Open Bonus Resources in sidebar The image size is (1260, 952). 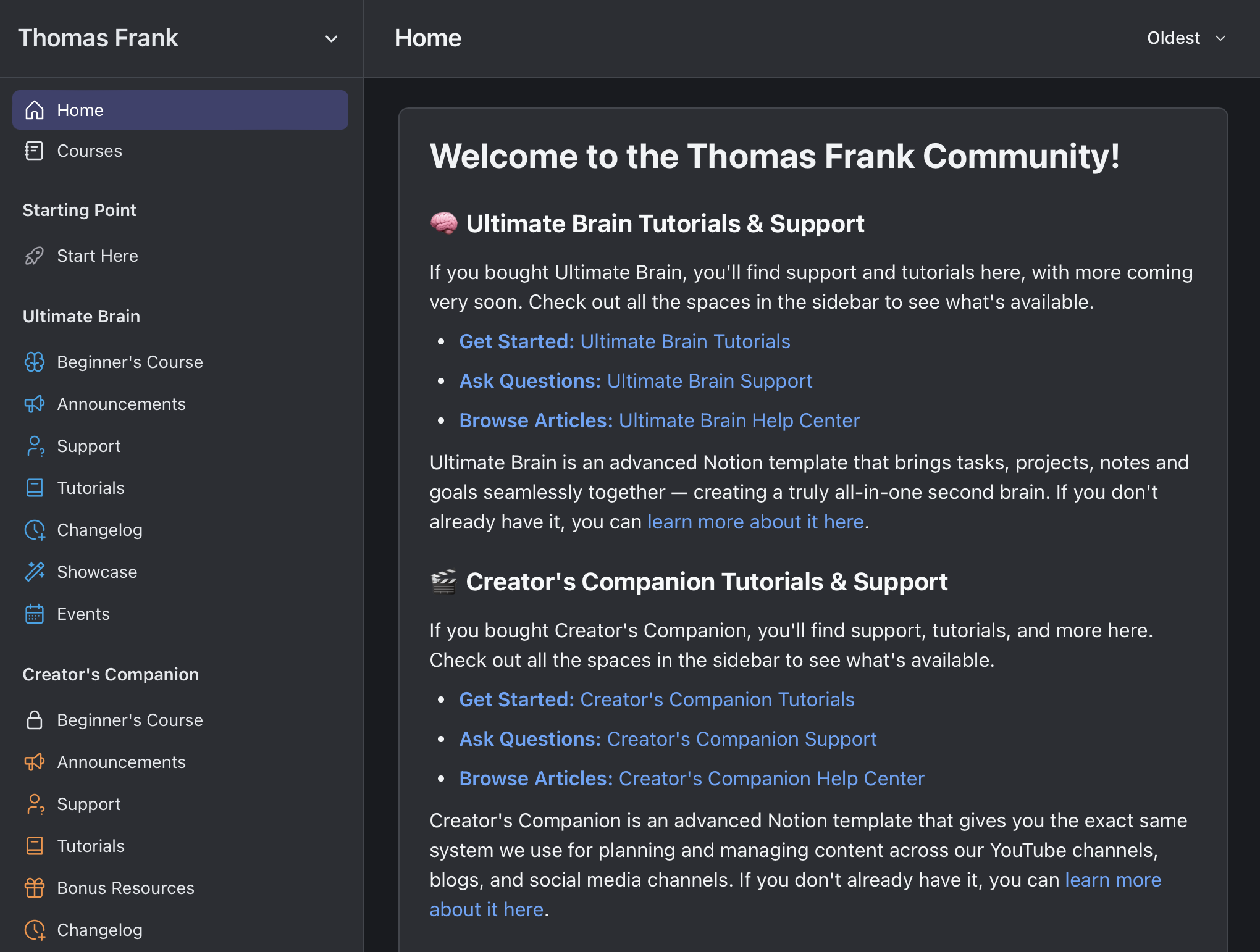(180, 888)
